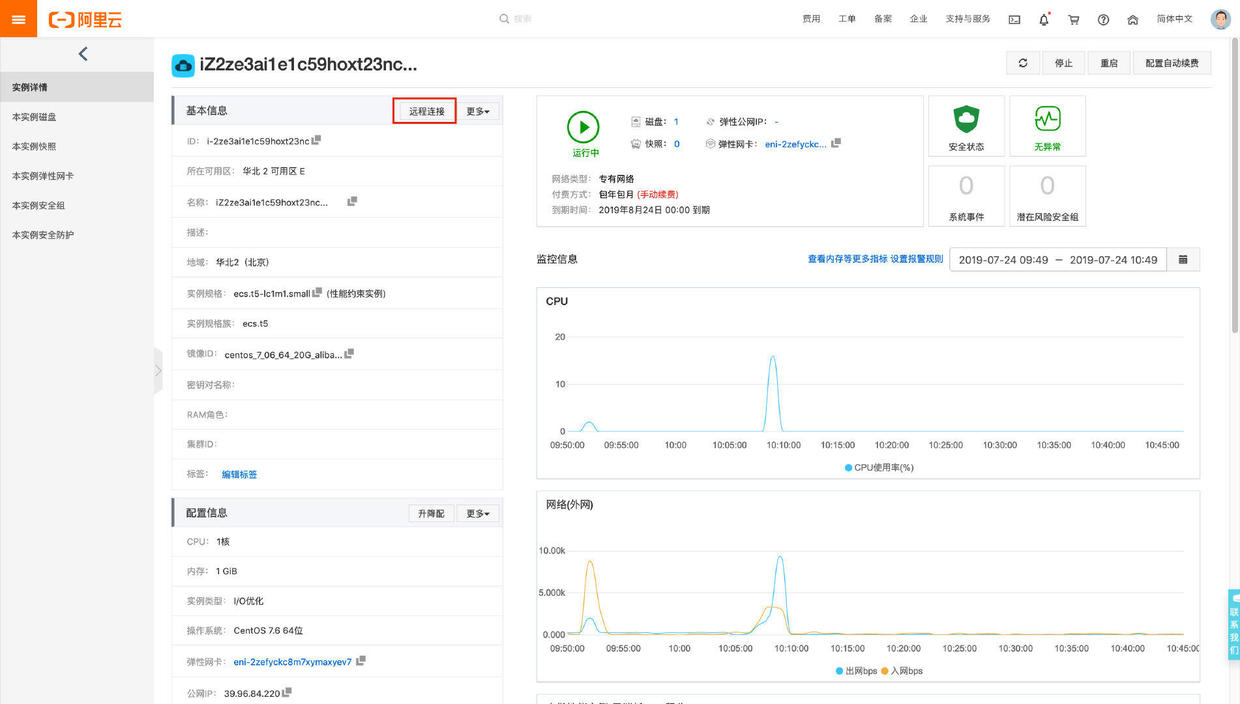Copy the instance name
The height and width of the screenshot is (704, 1240).
[352, 201]
